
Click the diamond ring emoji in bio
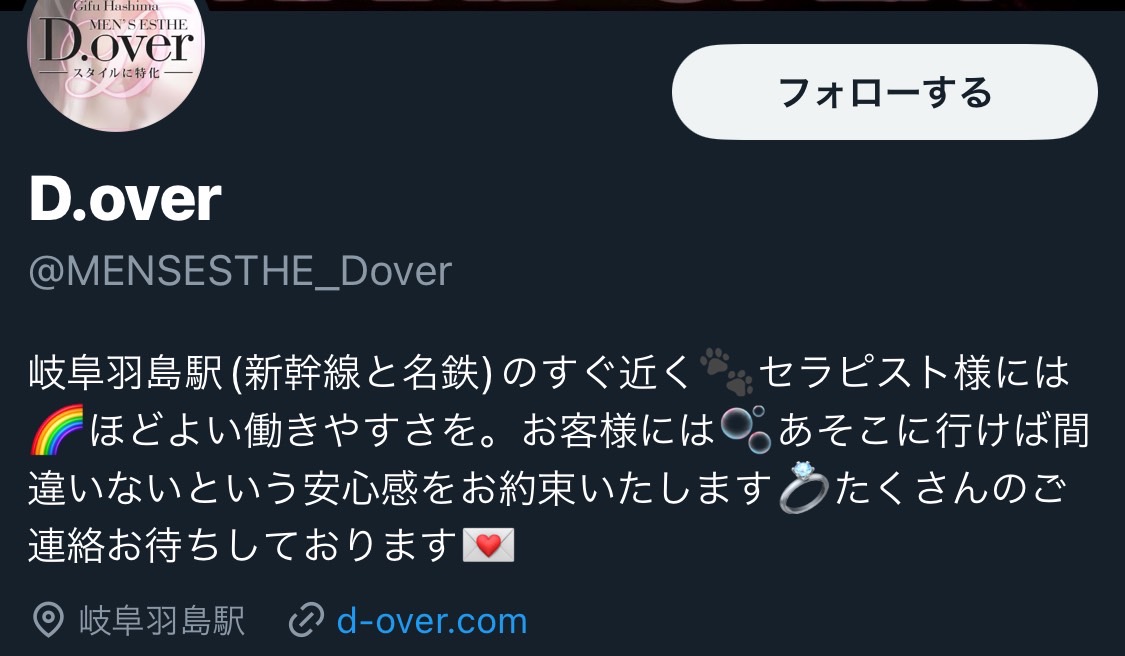tap(804, 487)
